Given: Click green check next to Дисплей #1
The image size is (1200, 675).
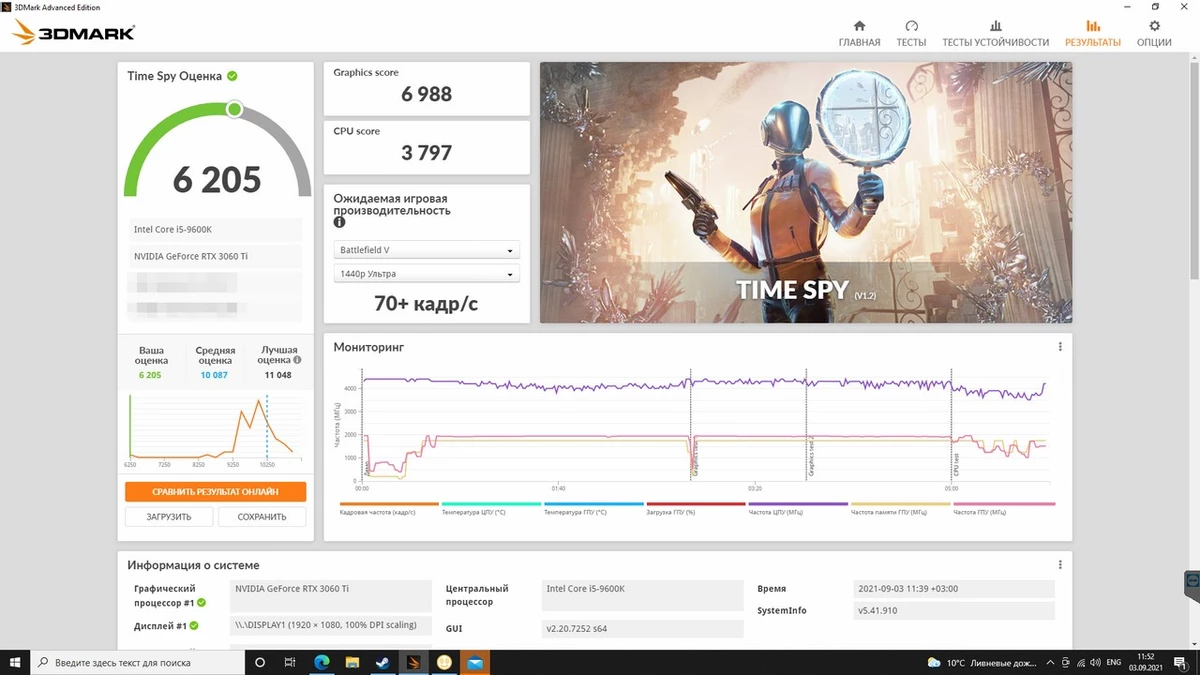Looking at the screenshot, I should click(194, 626).
